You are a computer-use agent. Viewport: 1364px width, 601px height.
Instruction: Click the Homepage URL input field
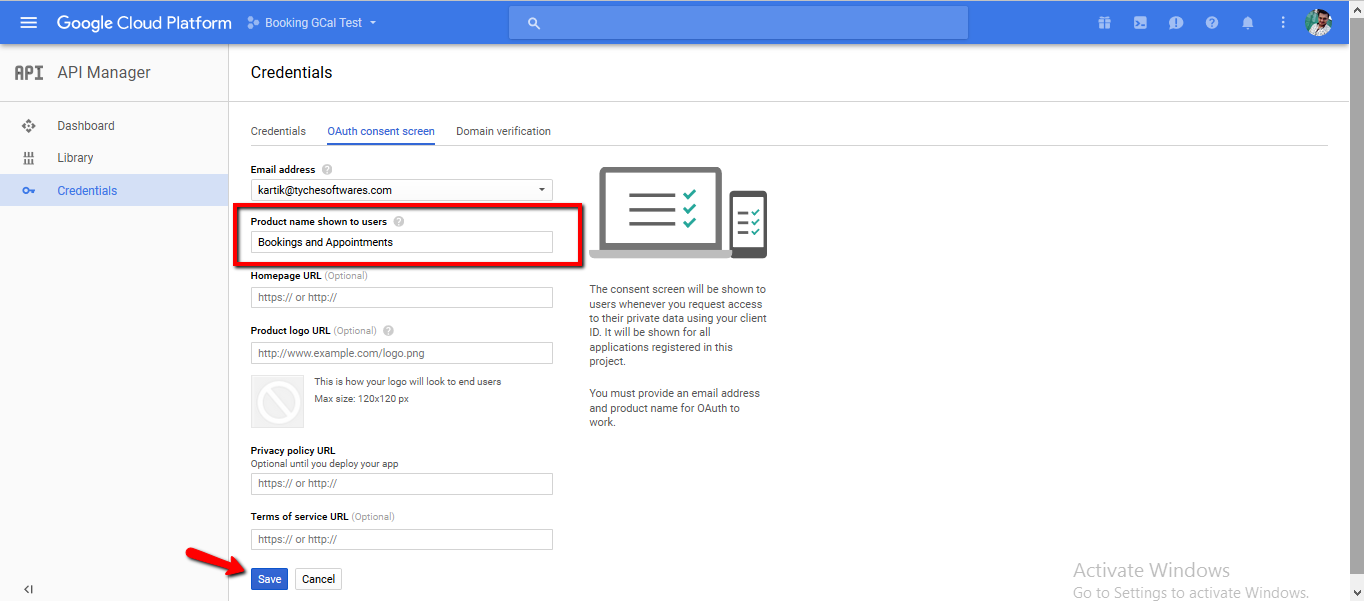pos(402,297)
